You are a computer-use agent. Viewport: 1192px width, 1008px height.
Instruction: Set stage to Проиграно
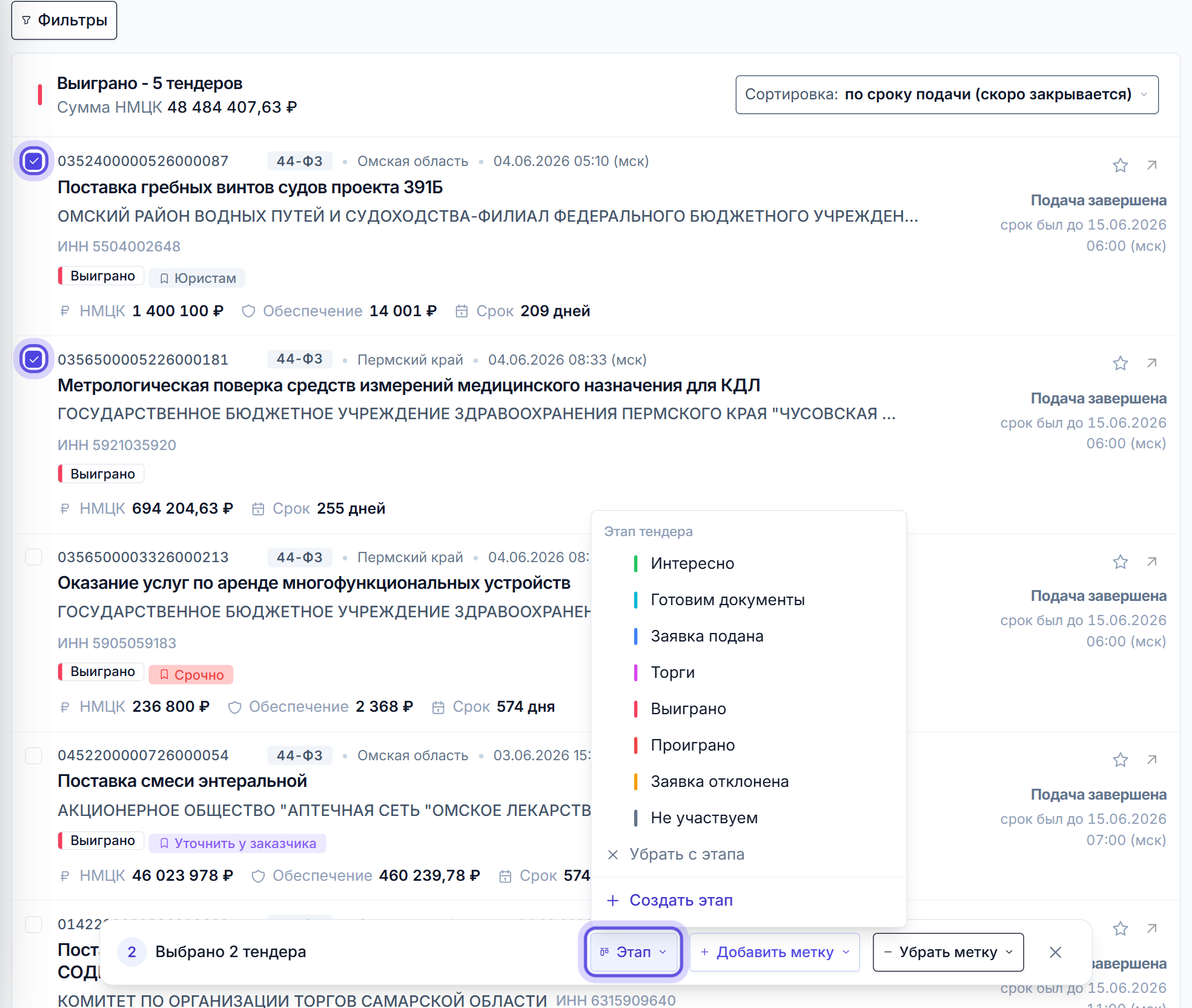click(749, 745)
